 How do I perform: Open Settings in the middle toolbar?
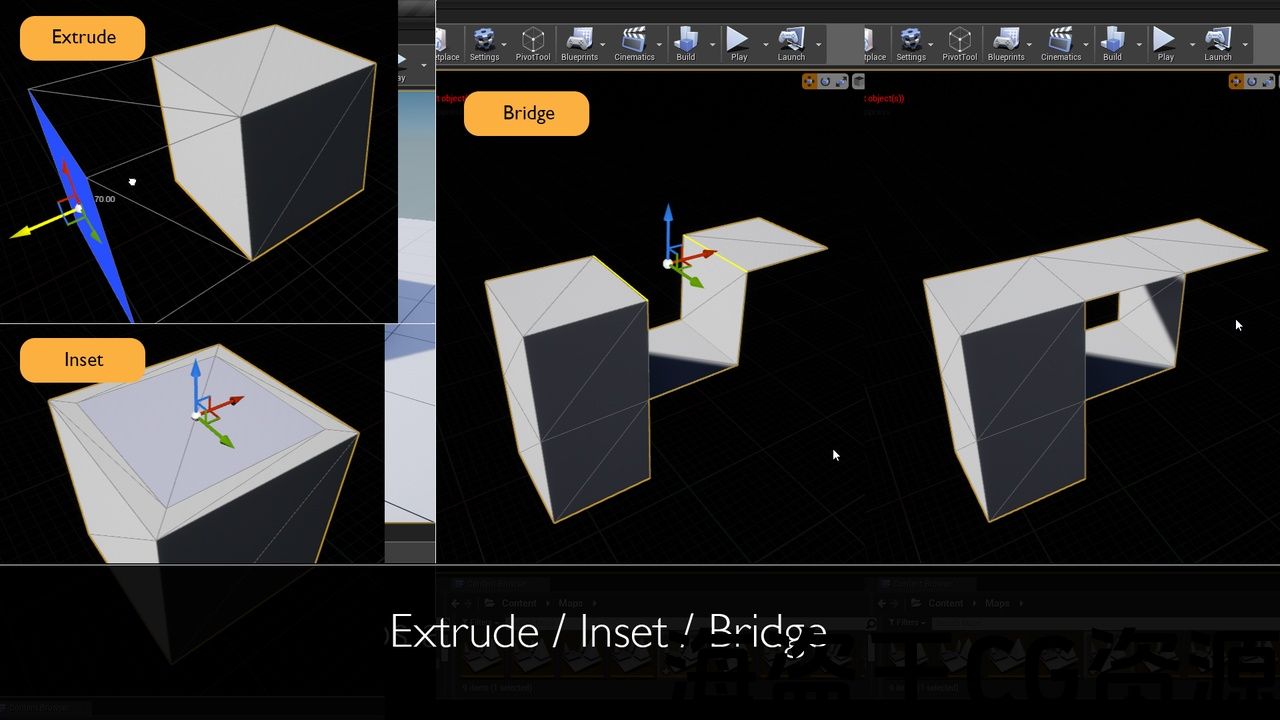(x=484, y=43)
